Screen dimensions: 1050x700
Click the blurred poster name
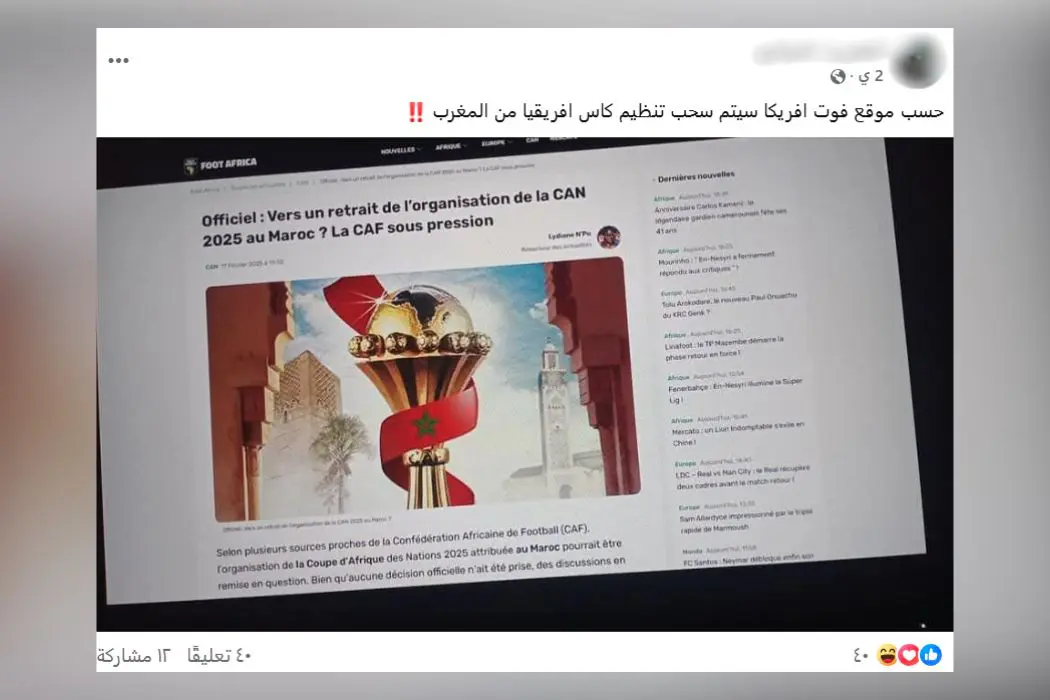coord(820,53)
